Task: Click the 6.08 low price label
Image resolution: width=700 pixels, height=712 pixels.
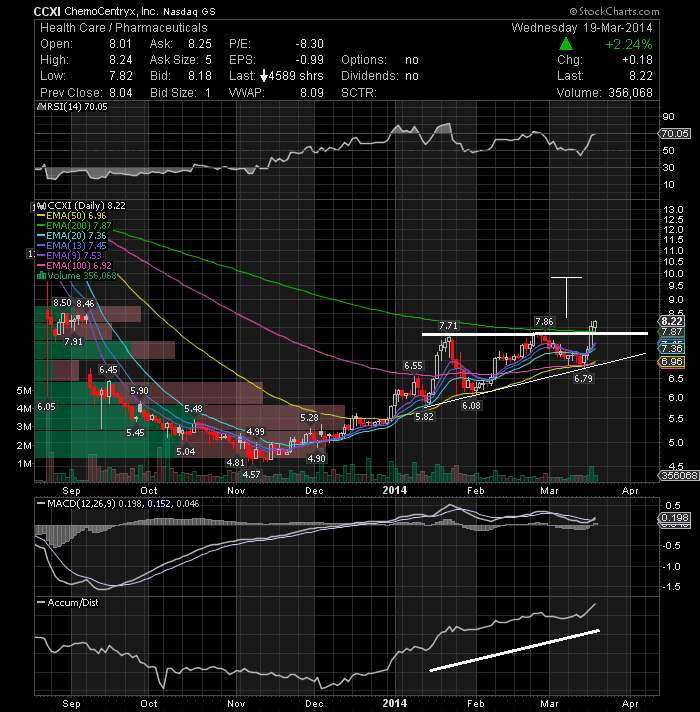Action: click(471, 405)
